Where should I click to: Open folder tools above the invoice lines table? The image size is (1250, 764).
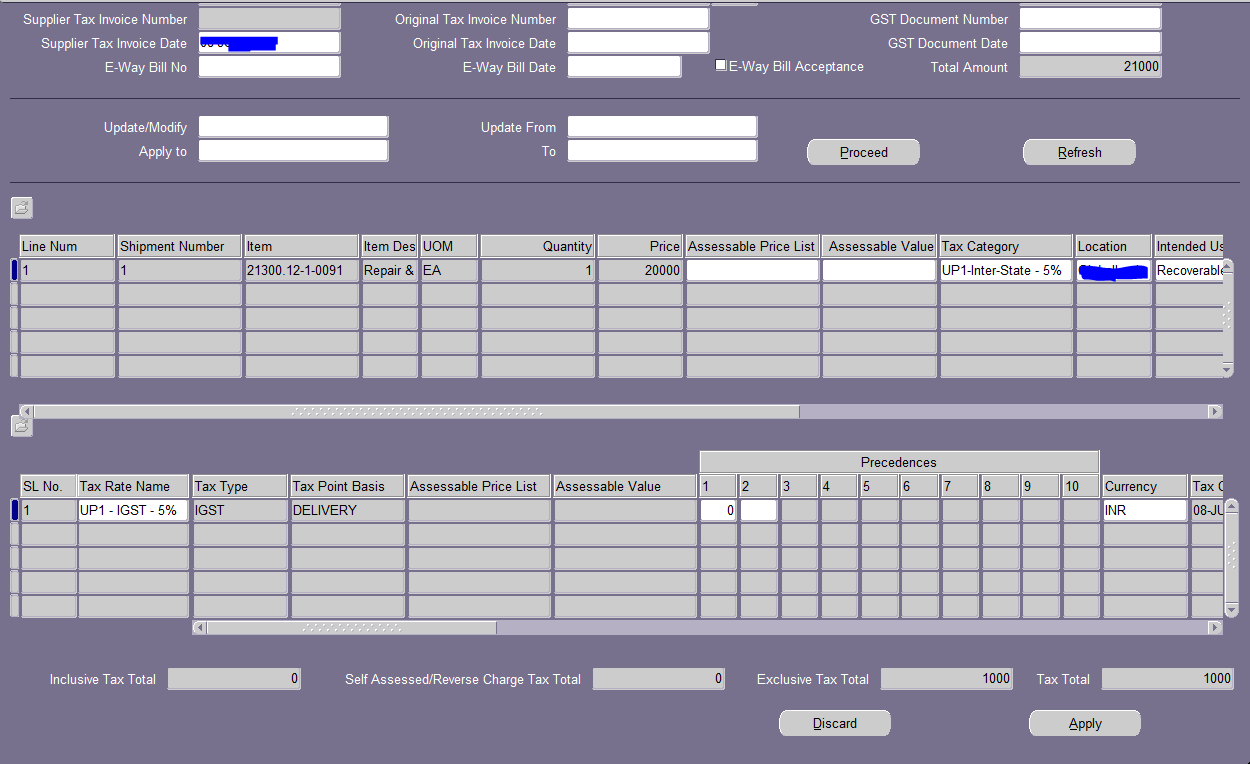[21, 208]
